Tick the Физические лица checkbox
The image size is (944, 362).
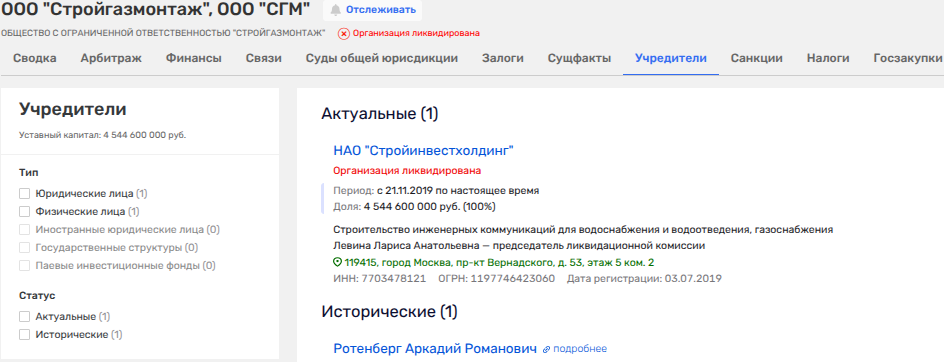(25, 212)
